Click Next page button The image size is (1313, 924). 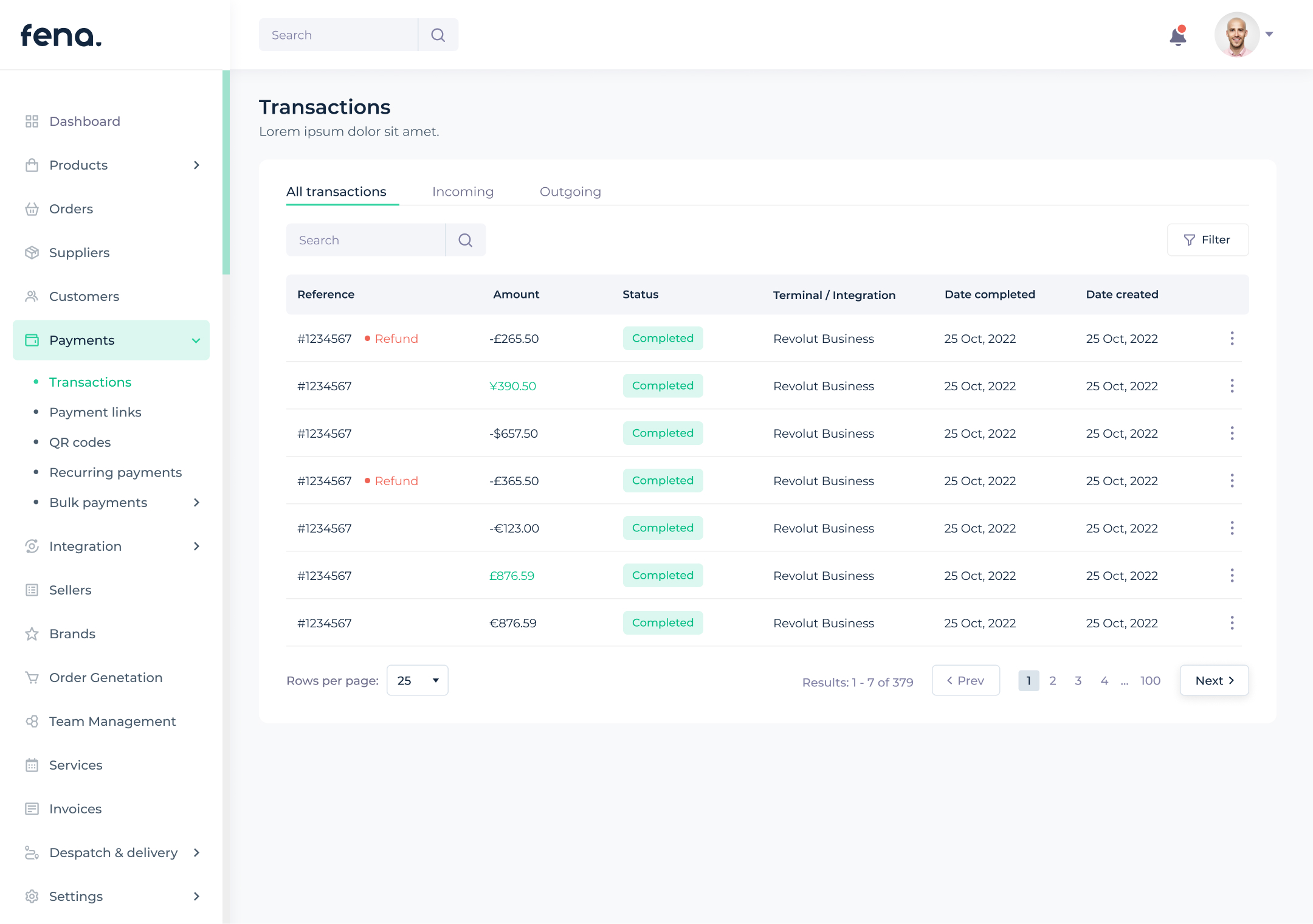pyautogui.click(x=1214, y=680)
